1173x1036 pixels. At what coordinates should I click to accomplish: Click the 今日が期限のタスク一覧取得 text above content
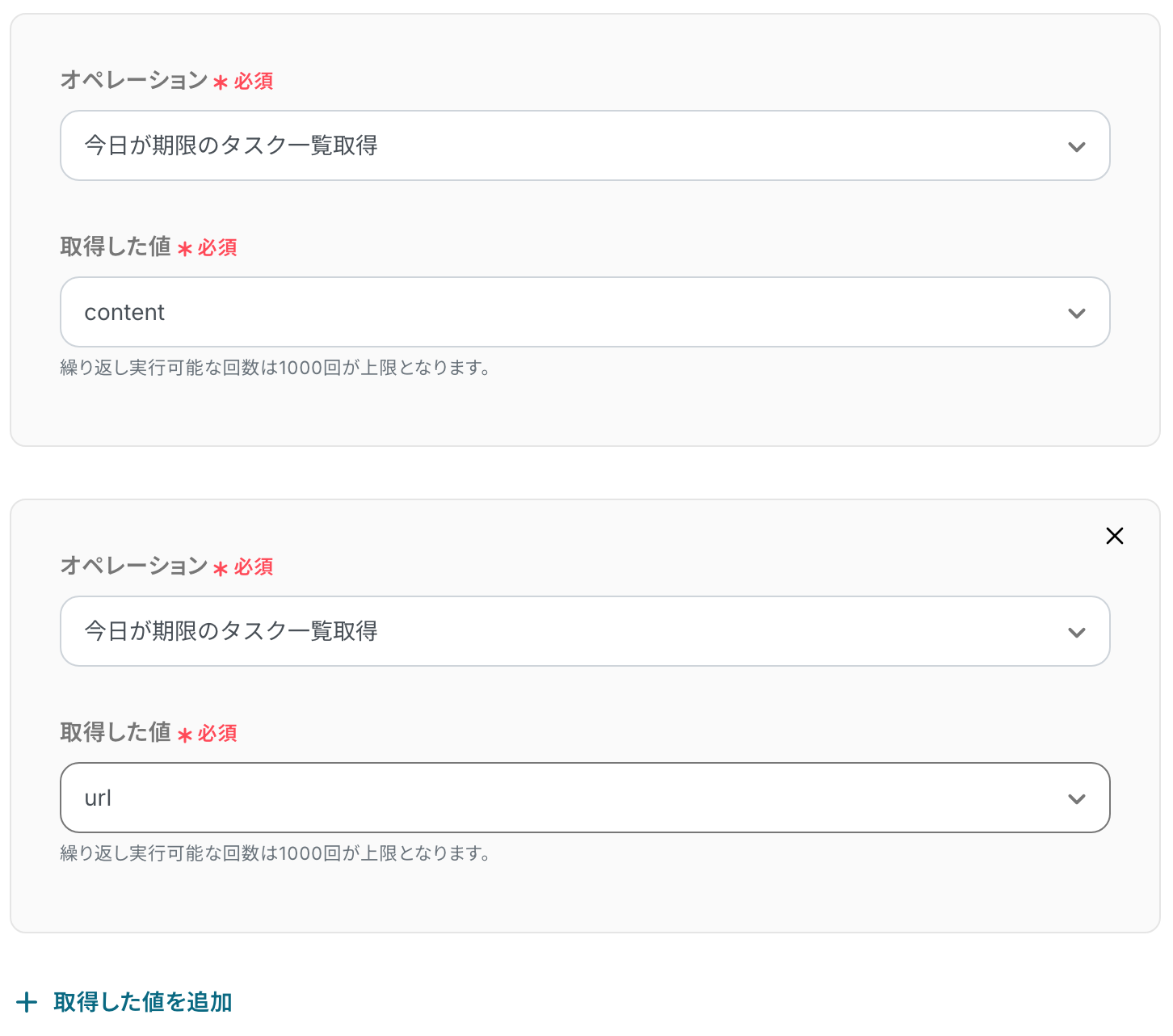[x=231, y=145]
